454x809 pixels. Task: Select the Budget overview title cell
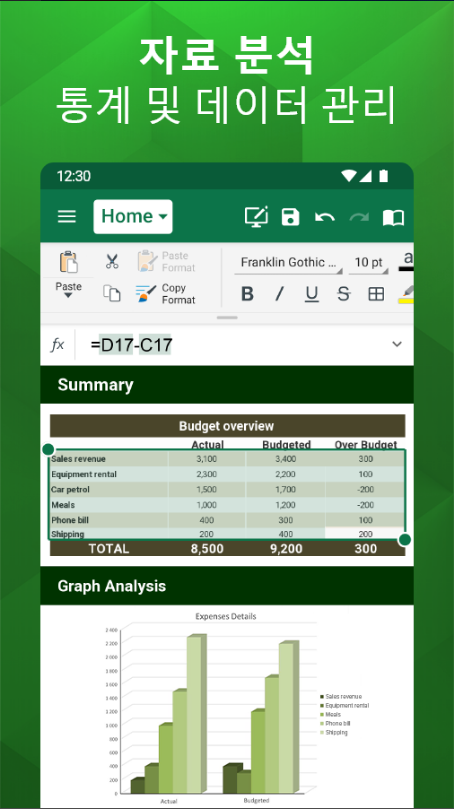(227, 426)
